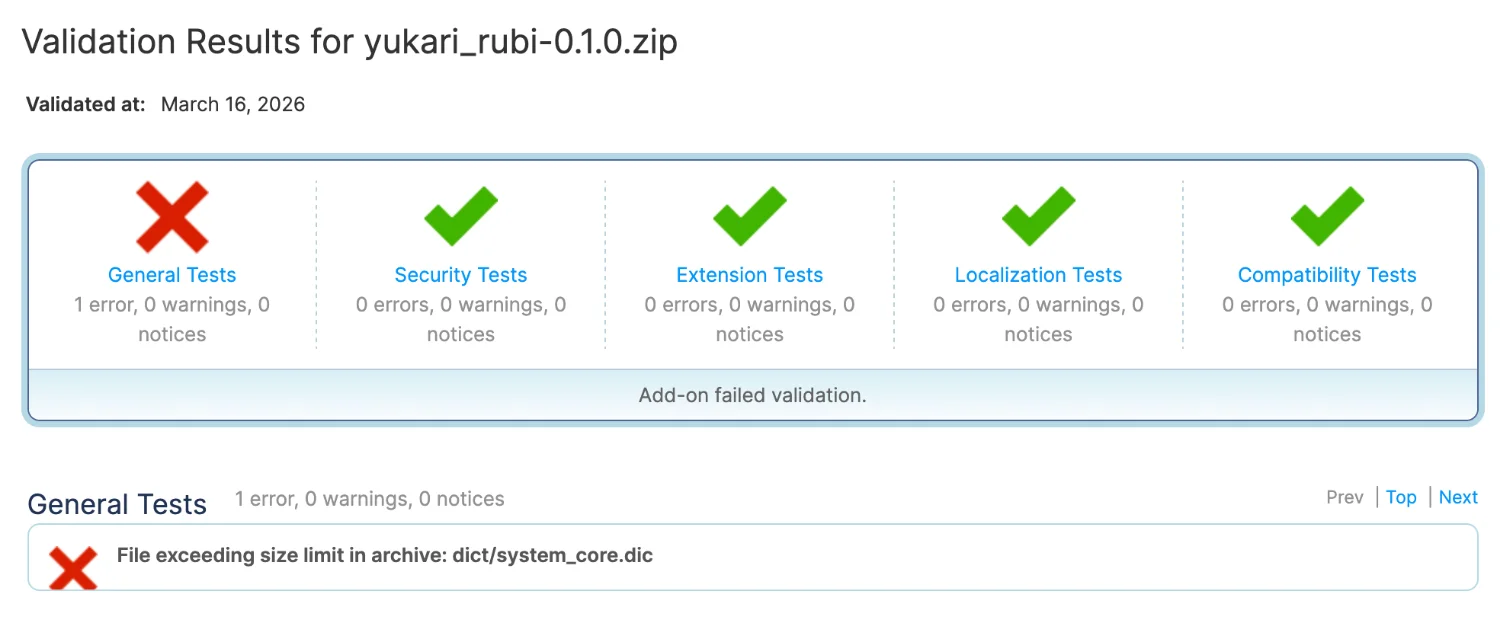Click the General Tests section heading
This screenshot has height=623, width=1500.
click(117, 504)
